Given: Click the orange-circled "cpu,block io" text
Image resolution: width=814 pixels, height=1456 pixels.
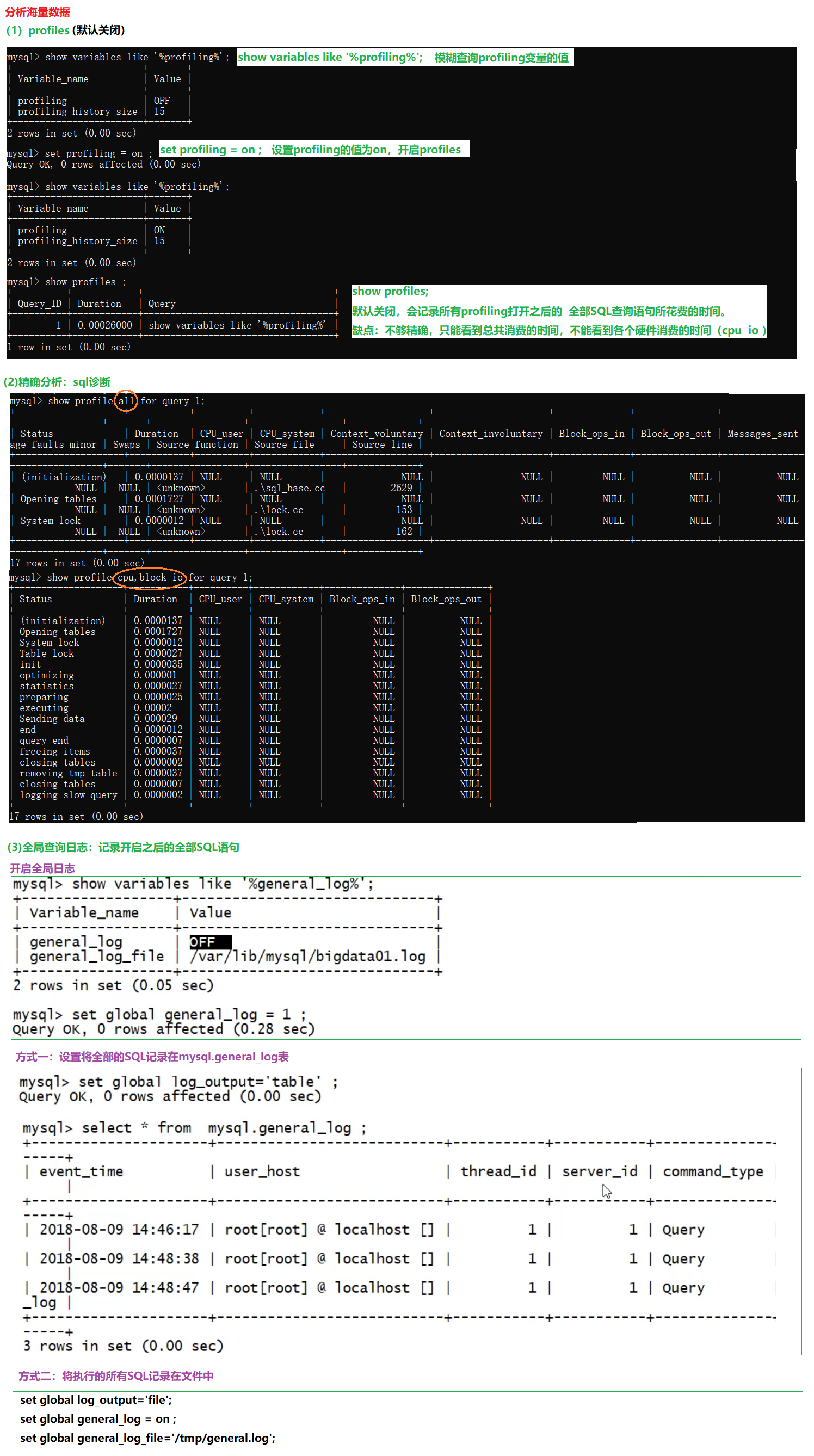Looking at the screenshot, I should pyautogui.click(x=150, y=578).
